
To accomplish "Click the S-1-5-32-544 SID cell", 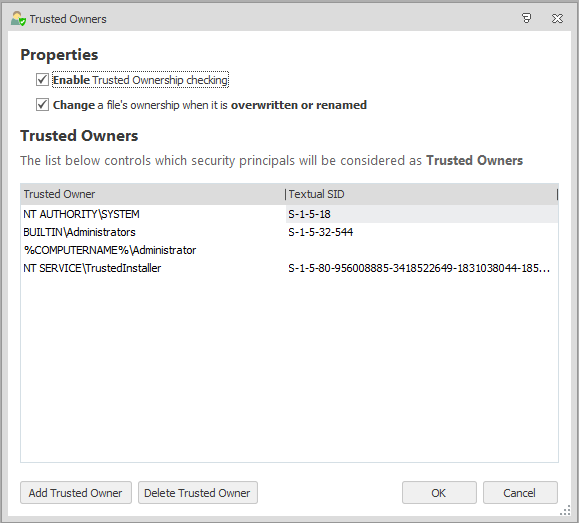I will pos(320,232).
